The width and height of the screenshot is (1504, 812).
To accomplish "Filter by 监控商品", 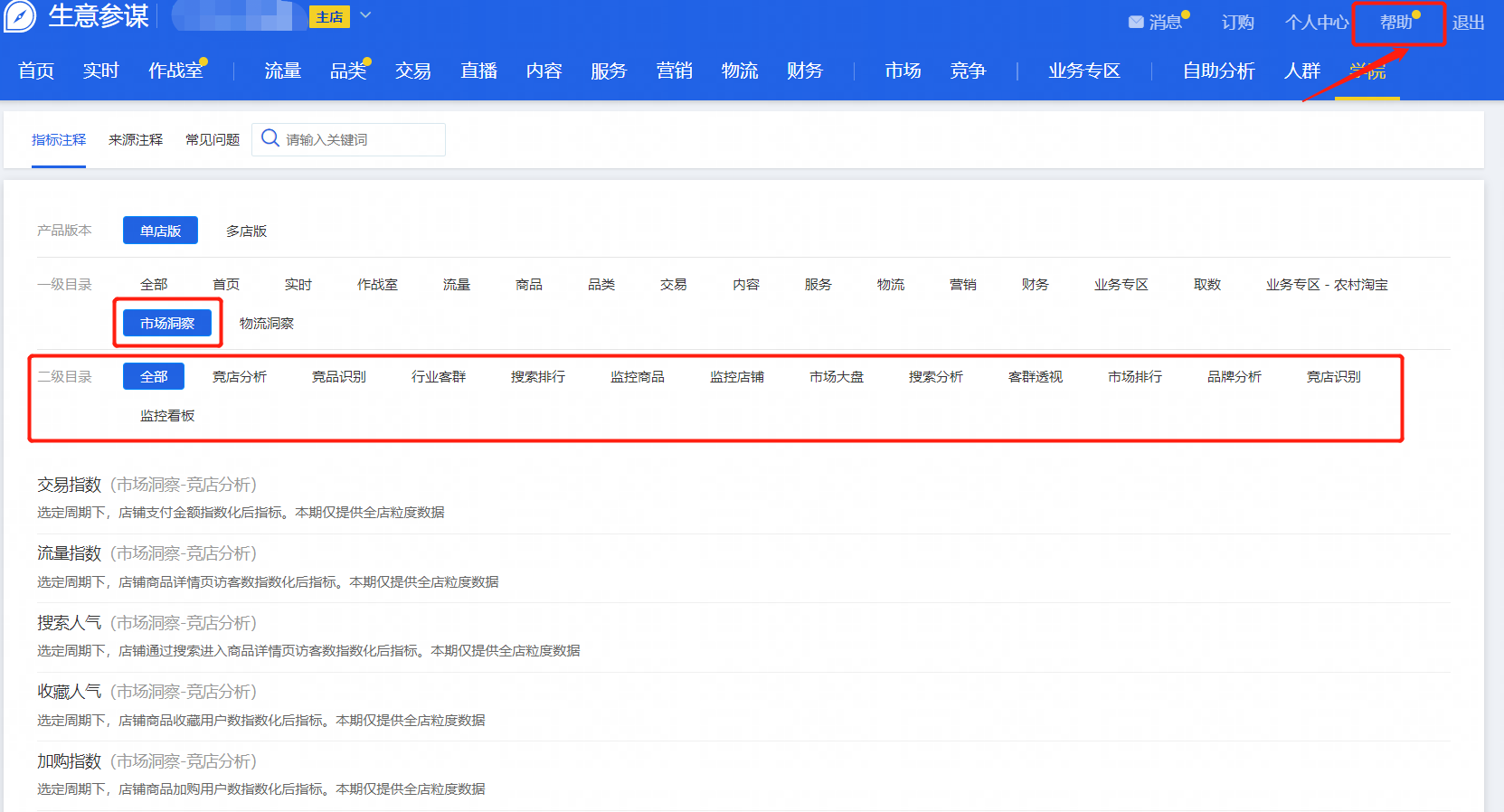I will [638, 376].
